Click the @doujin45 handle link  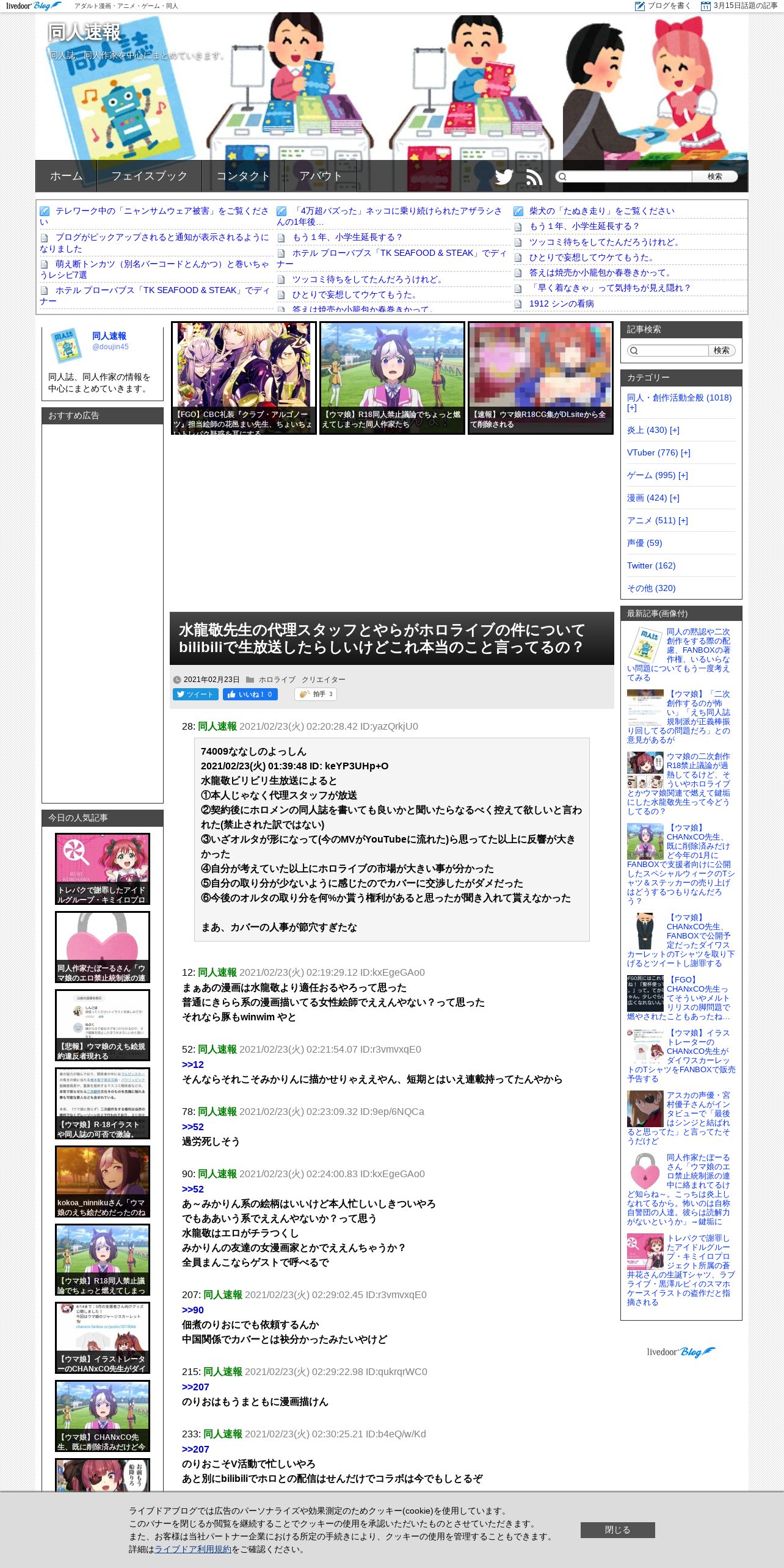click(111, 347)
